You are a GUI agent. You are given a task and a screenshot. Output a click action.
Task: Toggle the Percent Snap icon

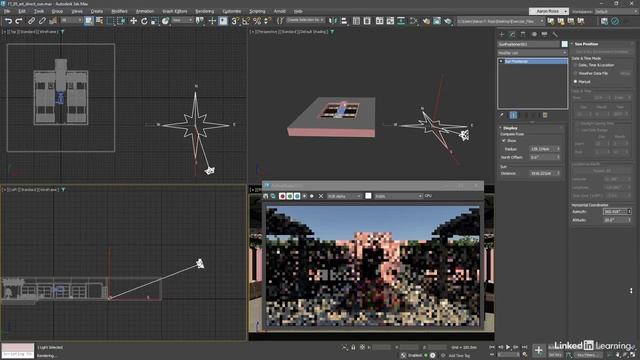click(x=257, y=21)
